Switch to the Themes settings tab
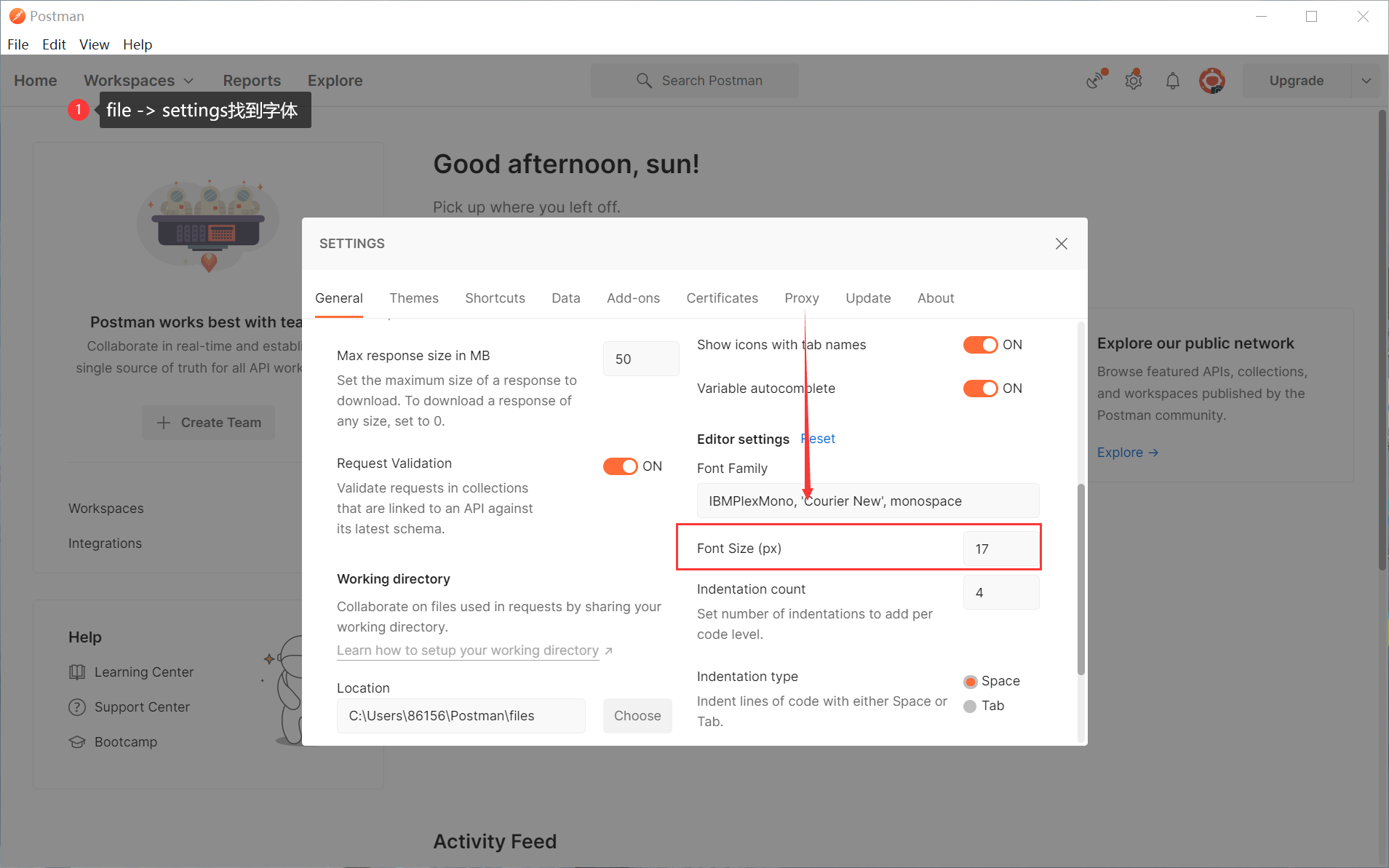The height and width of the screenshot is (868, 1389). [x=414, y=298]
